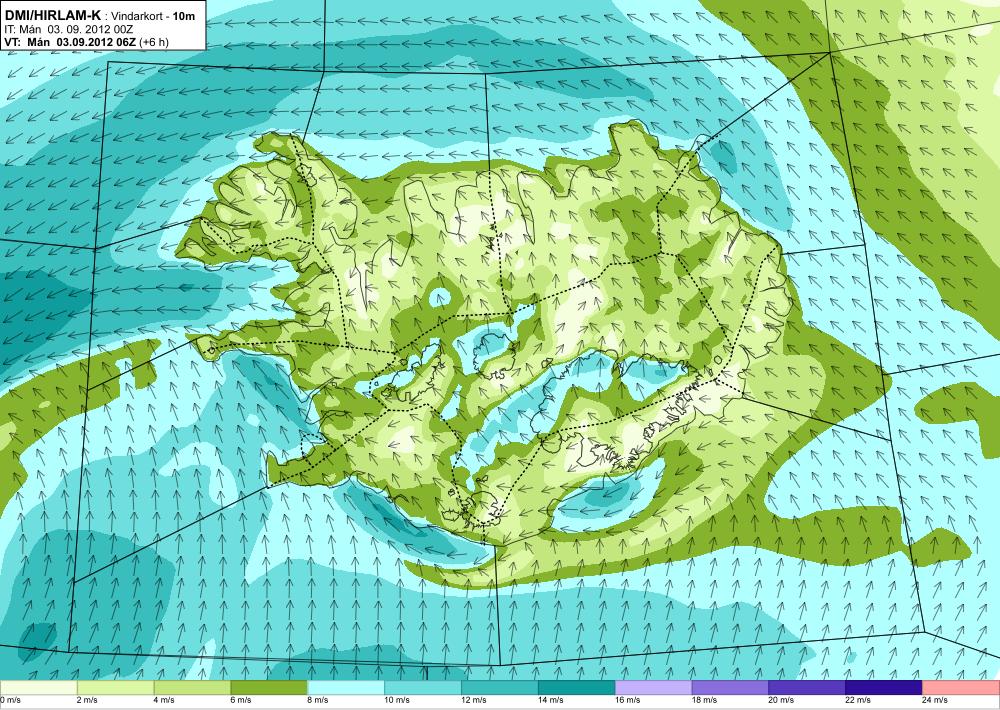Click the "10 m/s" legend label
Viewport: 1000px width, 710px height.
(397, 700)
